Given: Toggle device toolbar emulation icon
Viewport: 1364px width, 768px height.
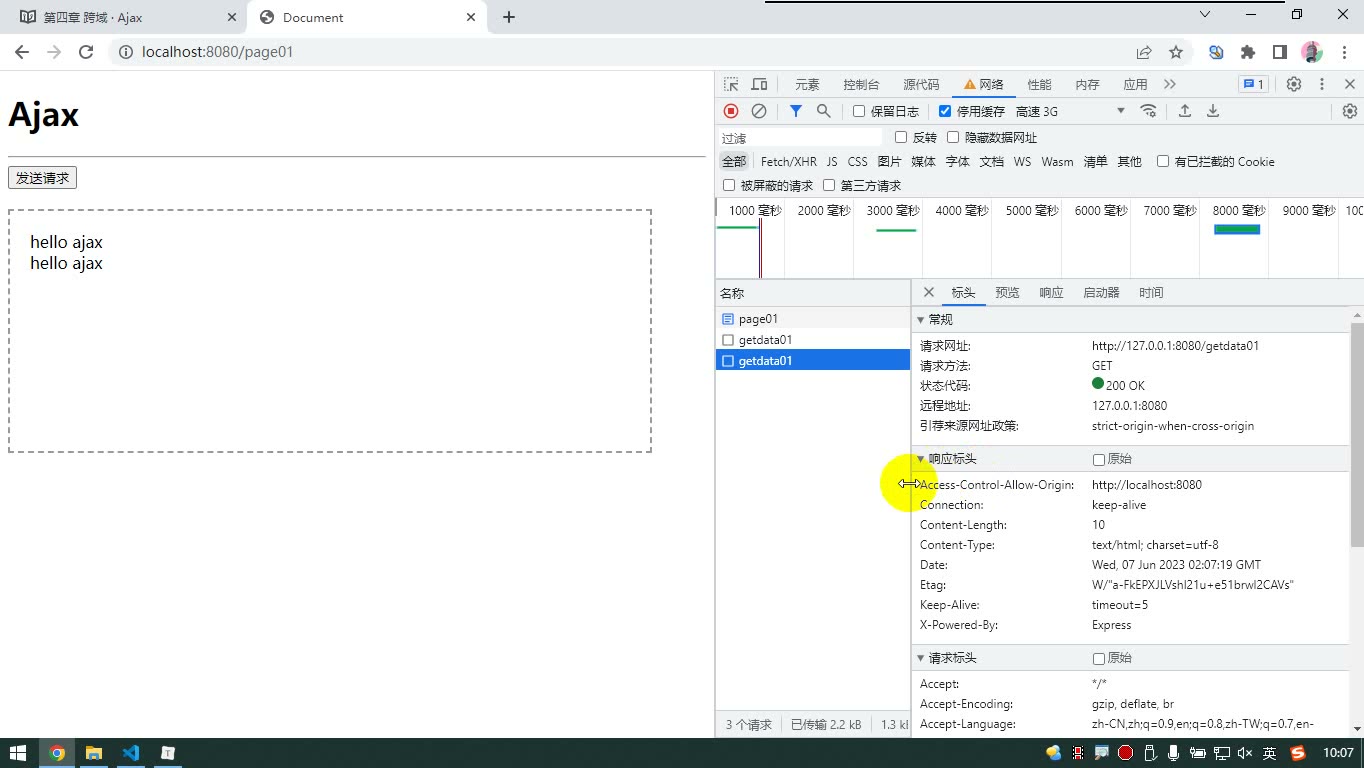Looking at the screenshot, I should (x=760, y=84).
